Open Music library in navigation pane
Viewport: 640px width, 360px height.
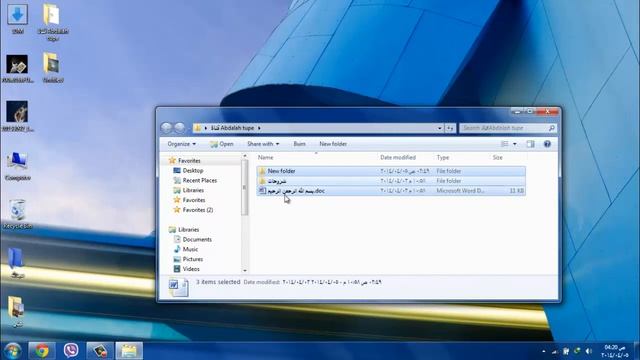point(186,249)
